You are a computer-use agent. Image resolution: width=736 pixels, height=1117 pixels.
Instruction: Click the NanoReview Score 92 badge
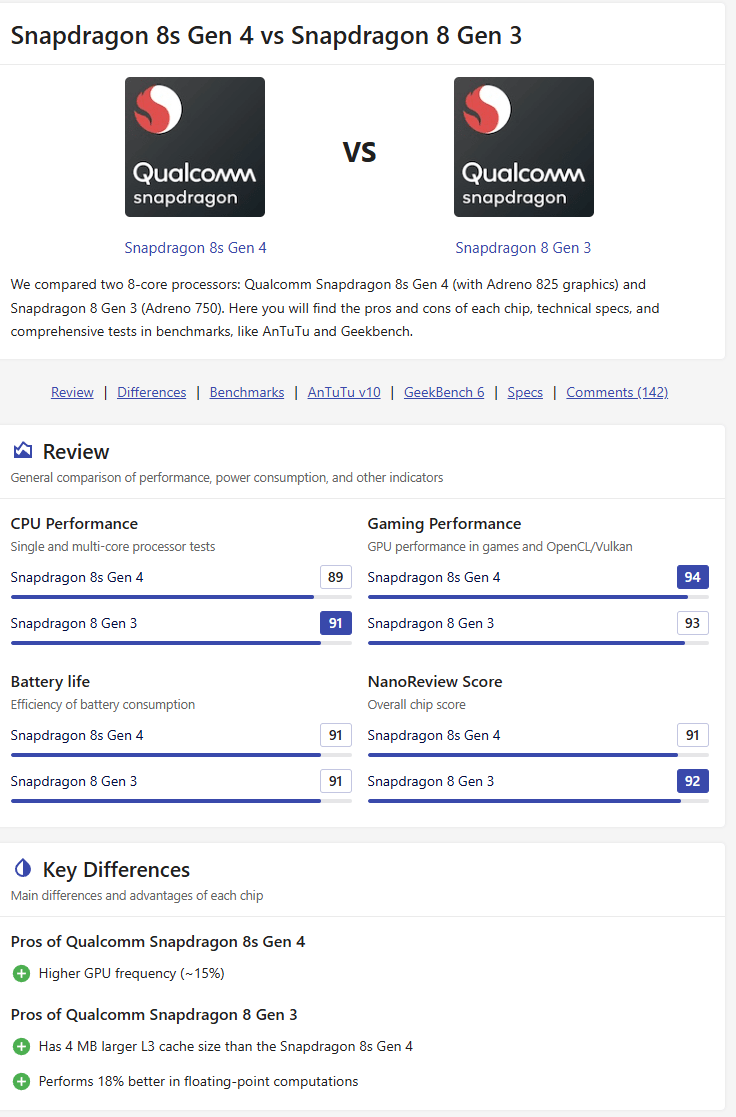pyautogui.click(x=692, y=781)
